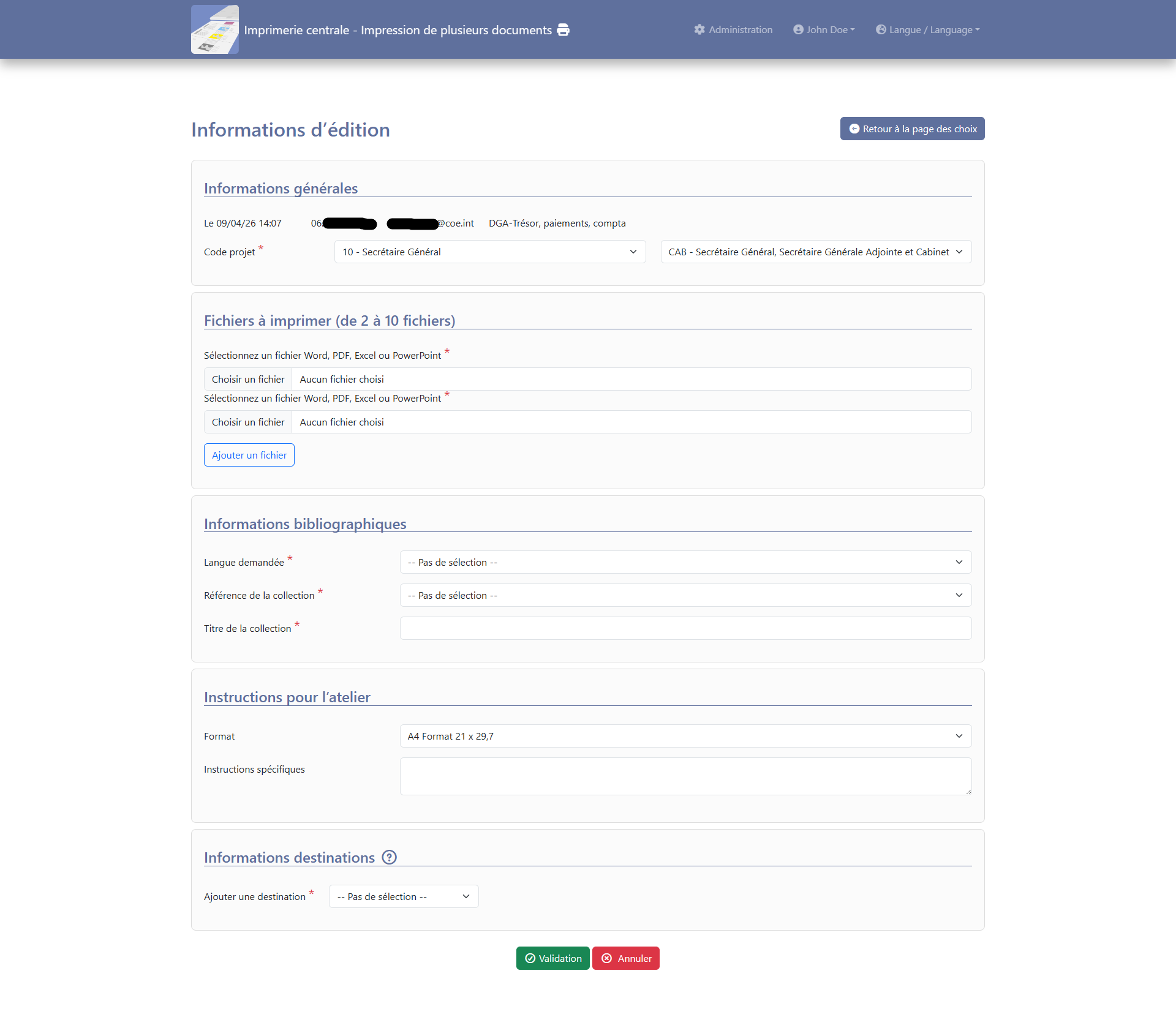Viewport: 1176px width, 1009px height.
Task: Open the Référence de la collection dropdown
Action: [685, 595]
